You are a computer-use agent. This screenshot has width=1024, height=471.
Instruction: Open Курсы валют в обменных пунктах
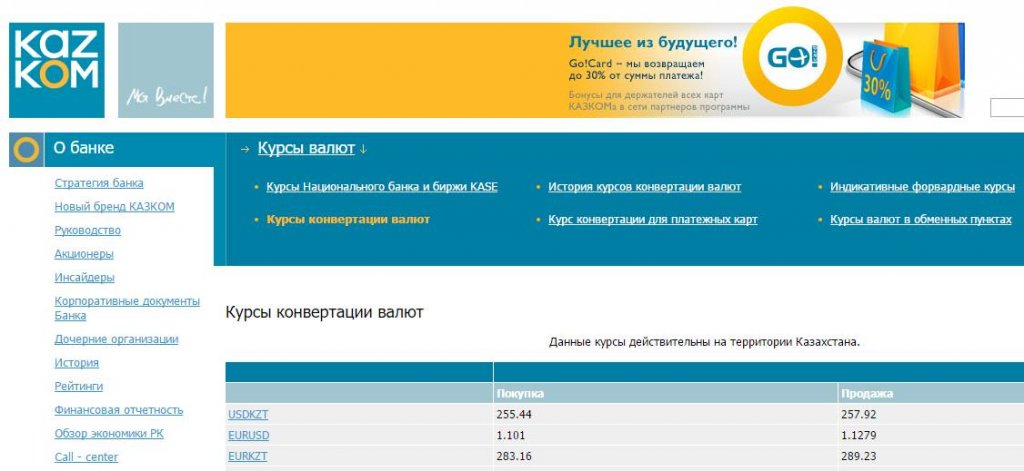[x=920, y=219]
